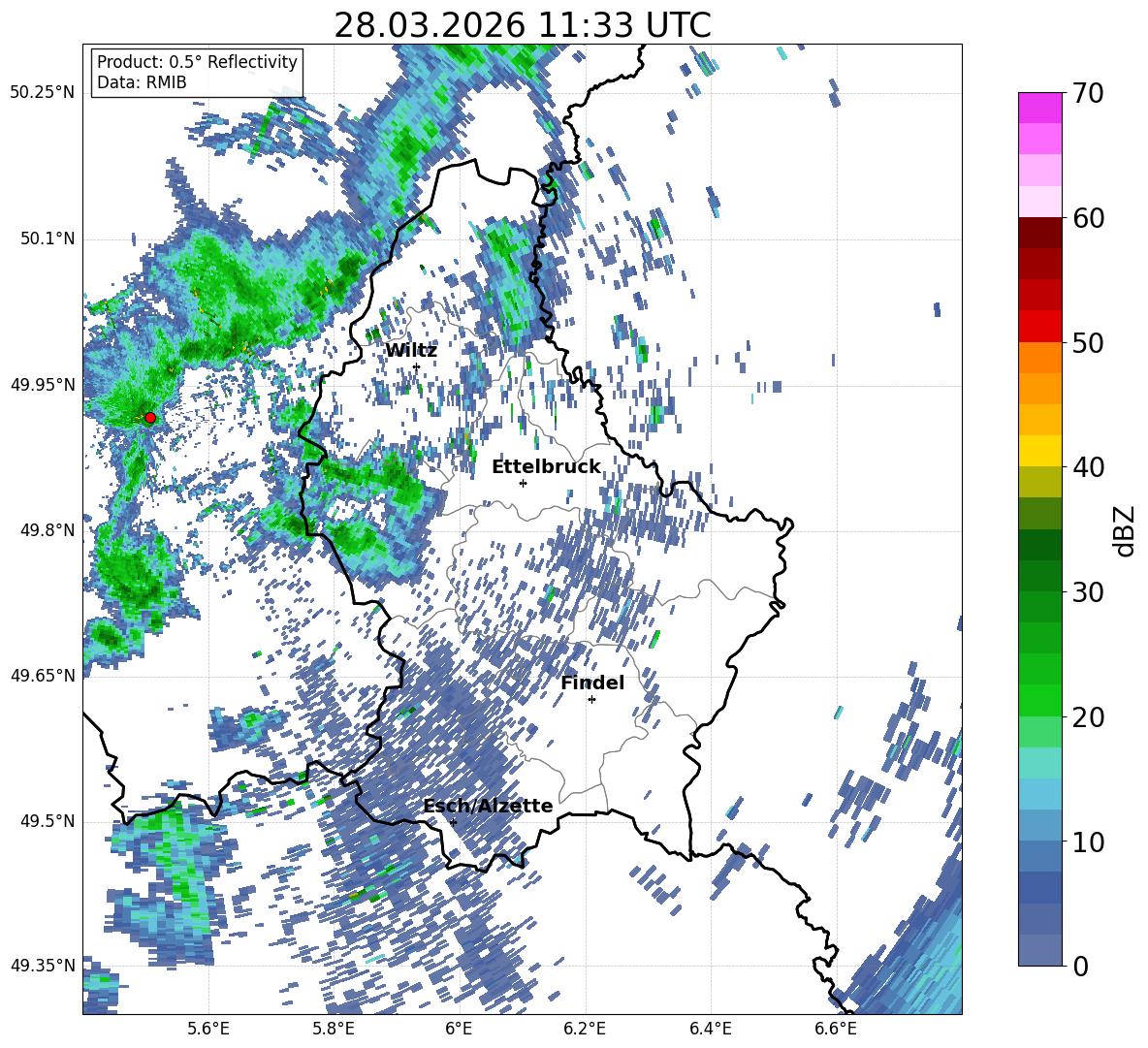
Task: Click the 0 tick label on colorbar
Action: [1080, 966]
